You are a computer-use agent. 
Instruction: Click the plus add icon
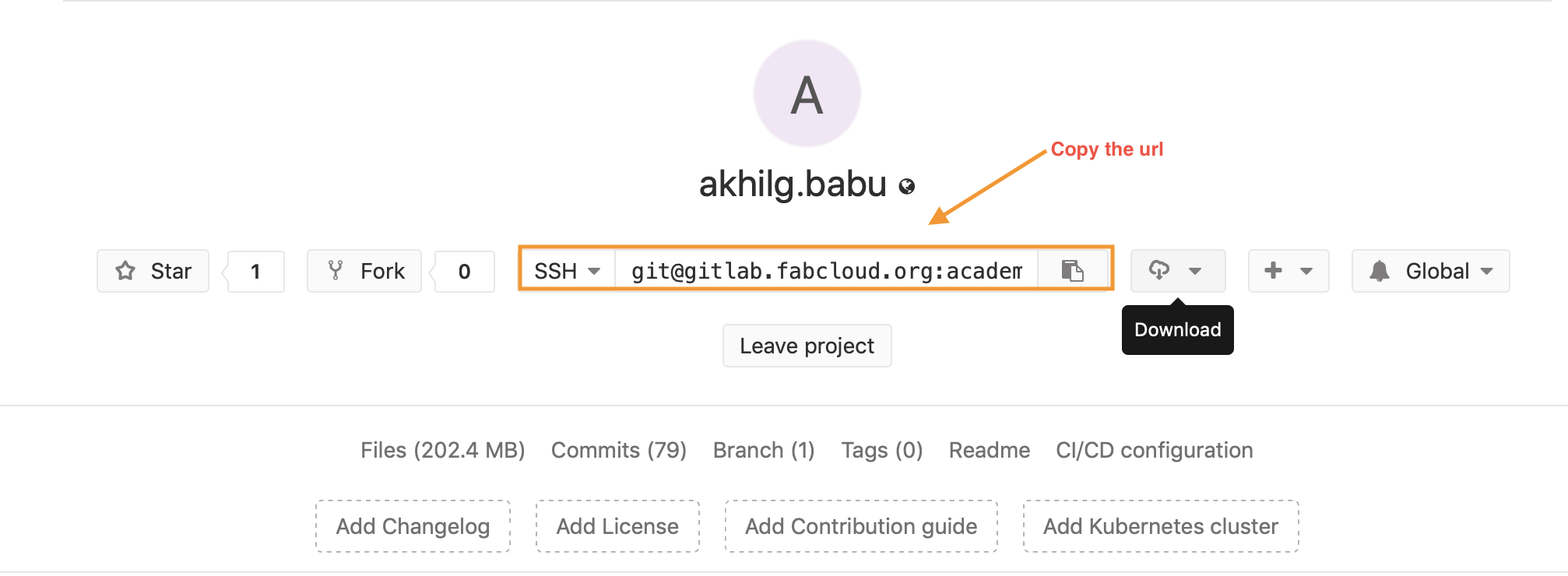pos(1273,270)
